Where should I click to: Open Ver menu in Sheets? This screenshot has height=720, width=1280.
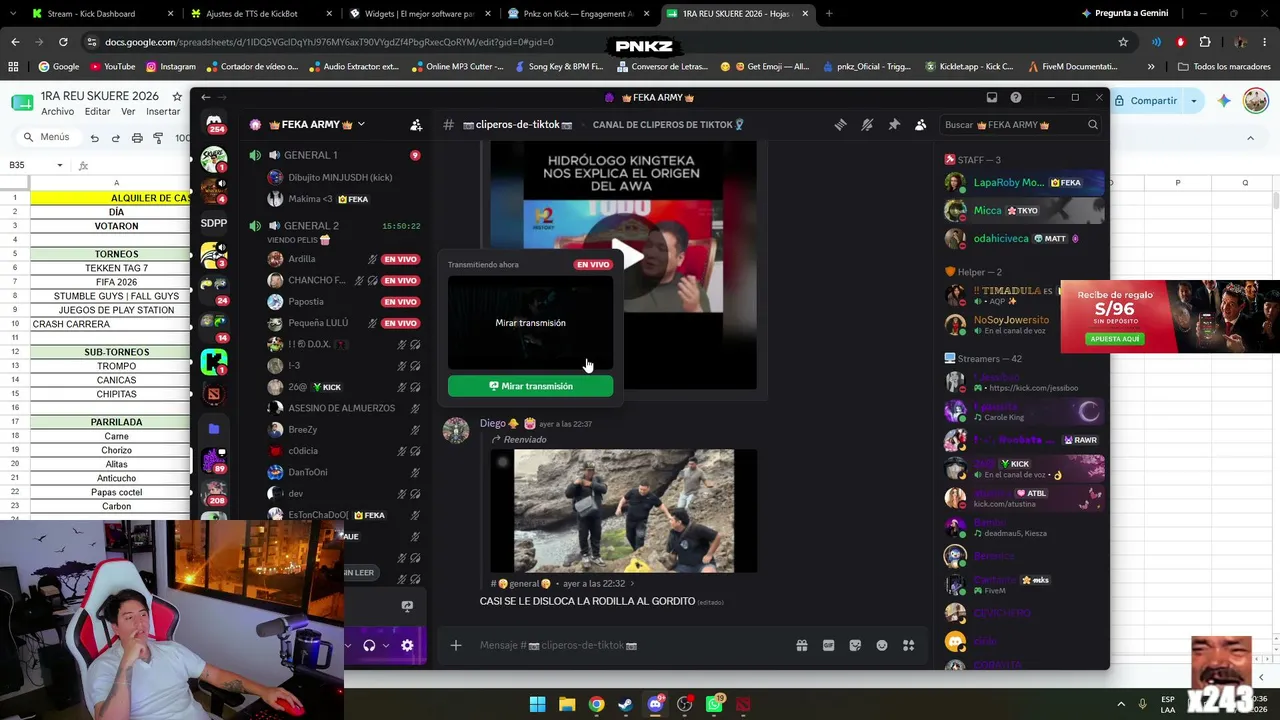point(128,112)
